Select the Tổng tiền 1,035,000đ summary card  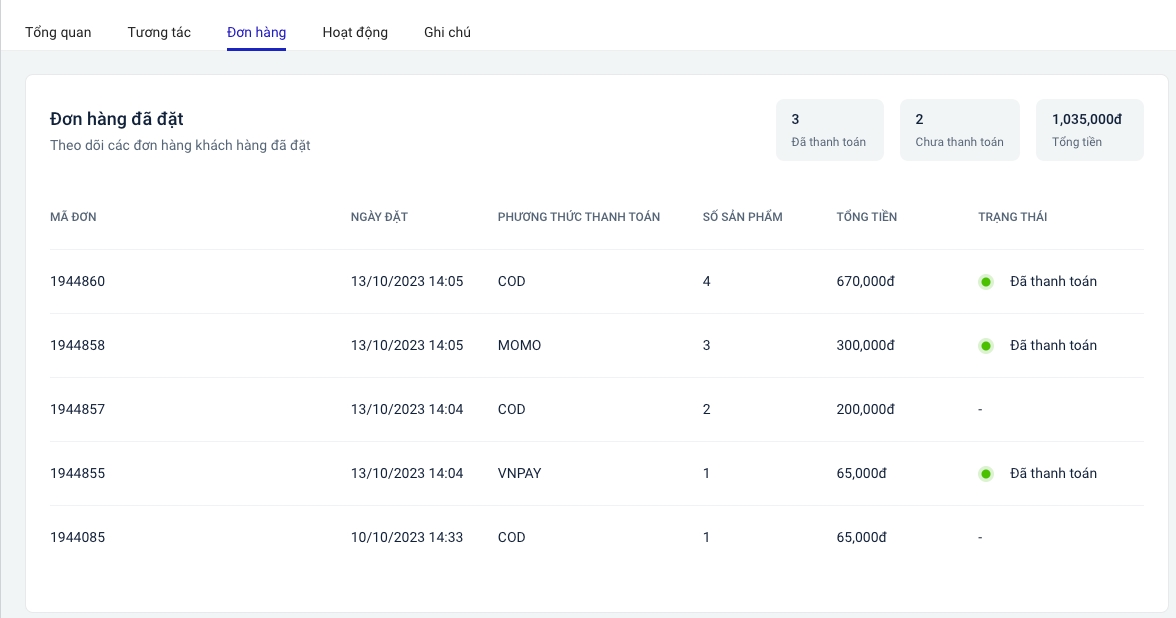click(x=1089, y=130)
